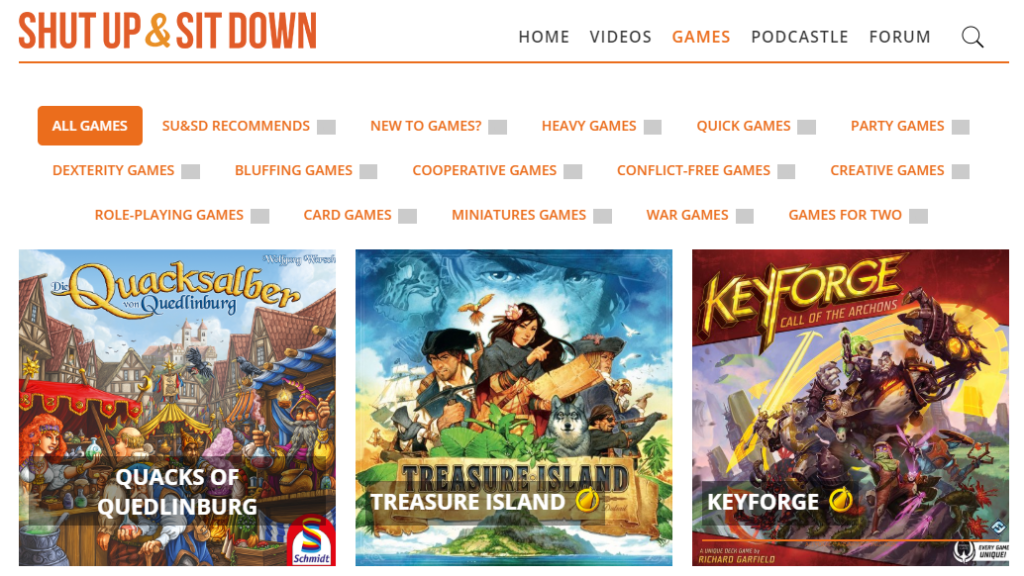
Task: Click gray icon beside War Games
Action: click(x=744, y=216)
